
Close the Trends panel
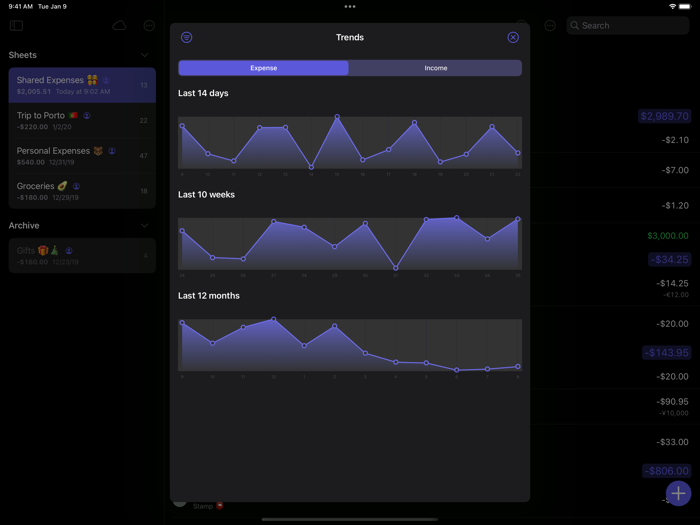coord(513,38)
